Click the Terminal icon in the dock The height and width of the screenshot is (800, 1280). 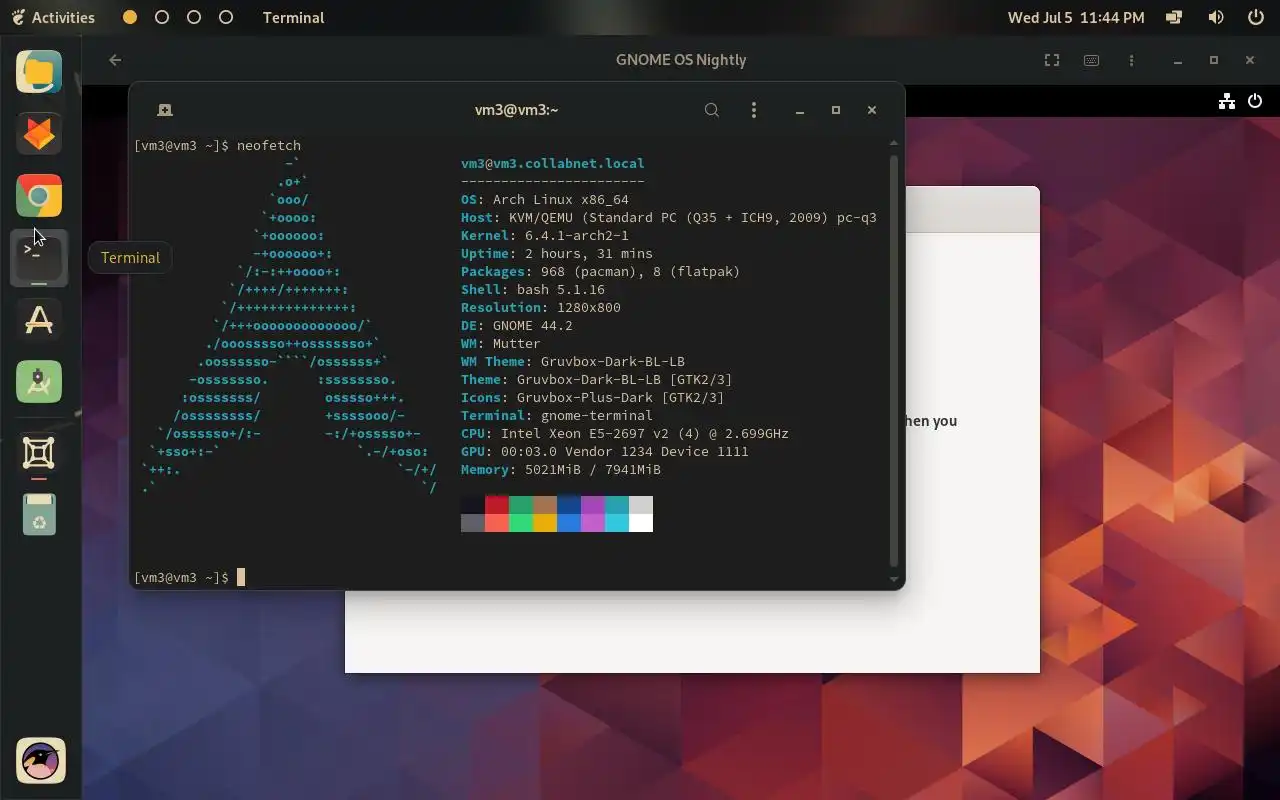click(39, 257)
